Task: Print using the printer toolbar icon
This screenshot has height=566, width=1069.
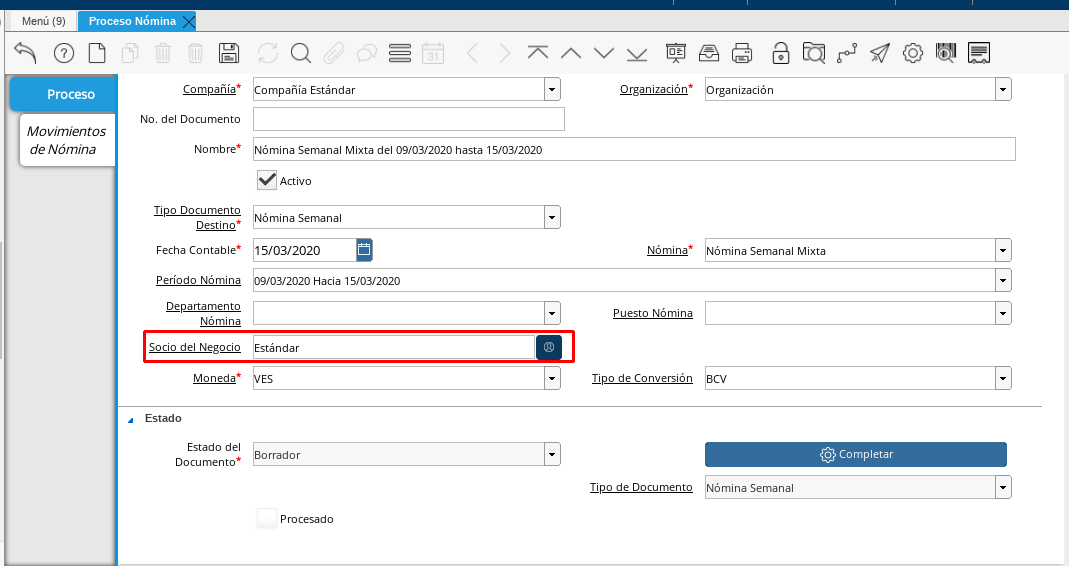Action: tap(742, 53)
